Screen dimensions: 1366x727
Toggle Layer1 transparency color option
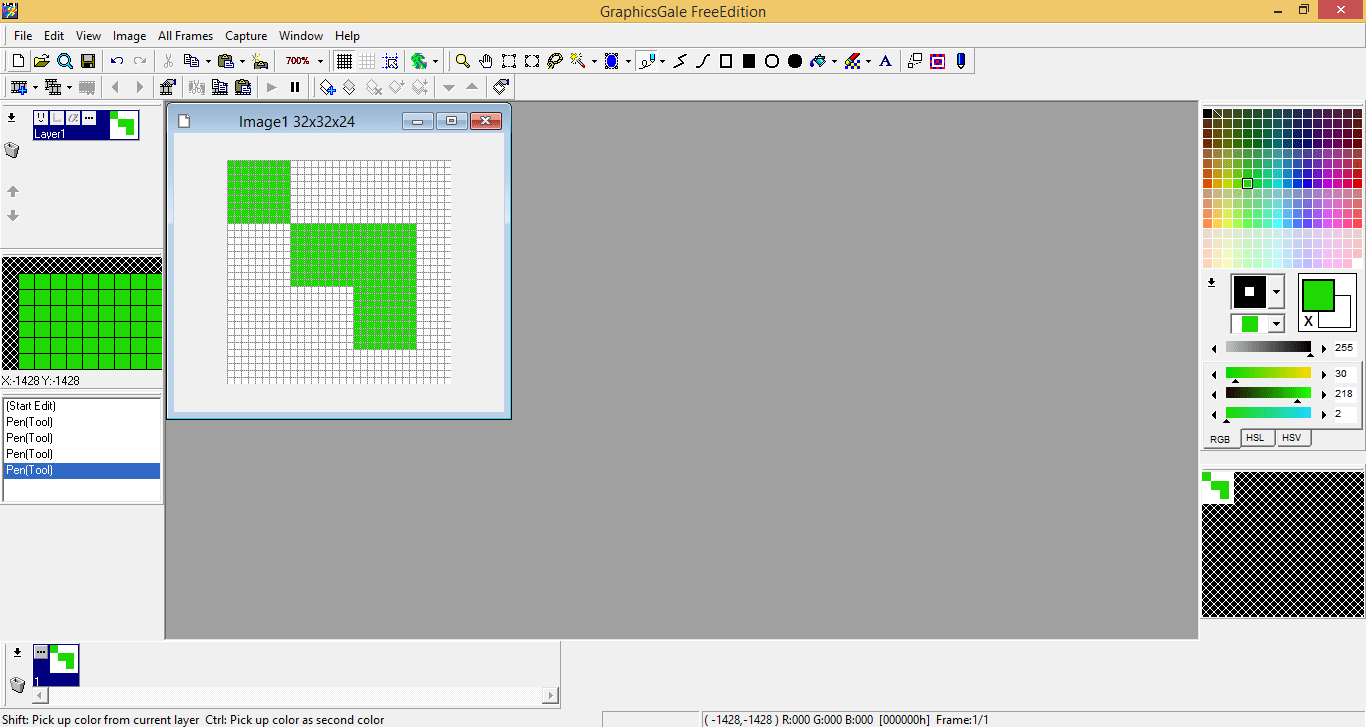pos(57,118)
